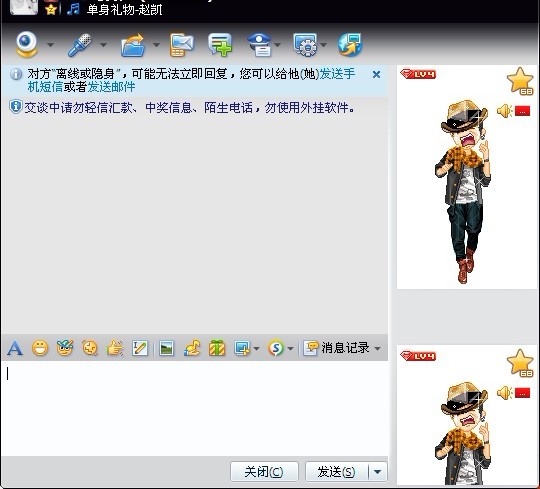Open the police cap report icon

click(260, 45)
